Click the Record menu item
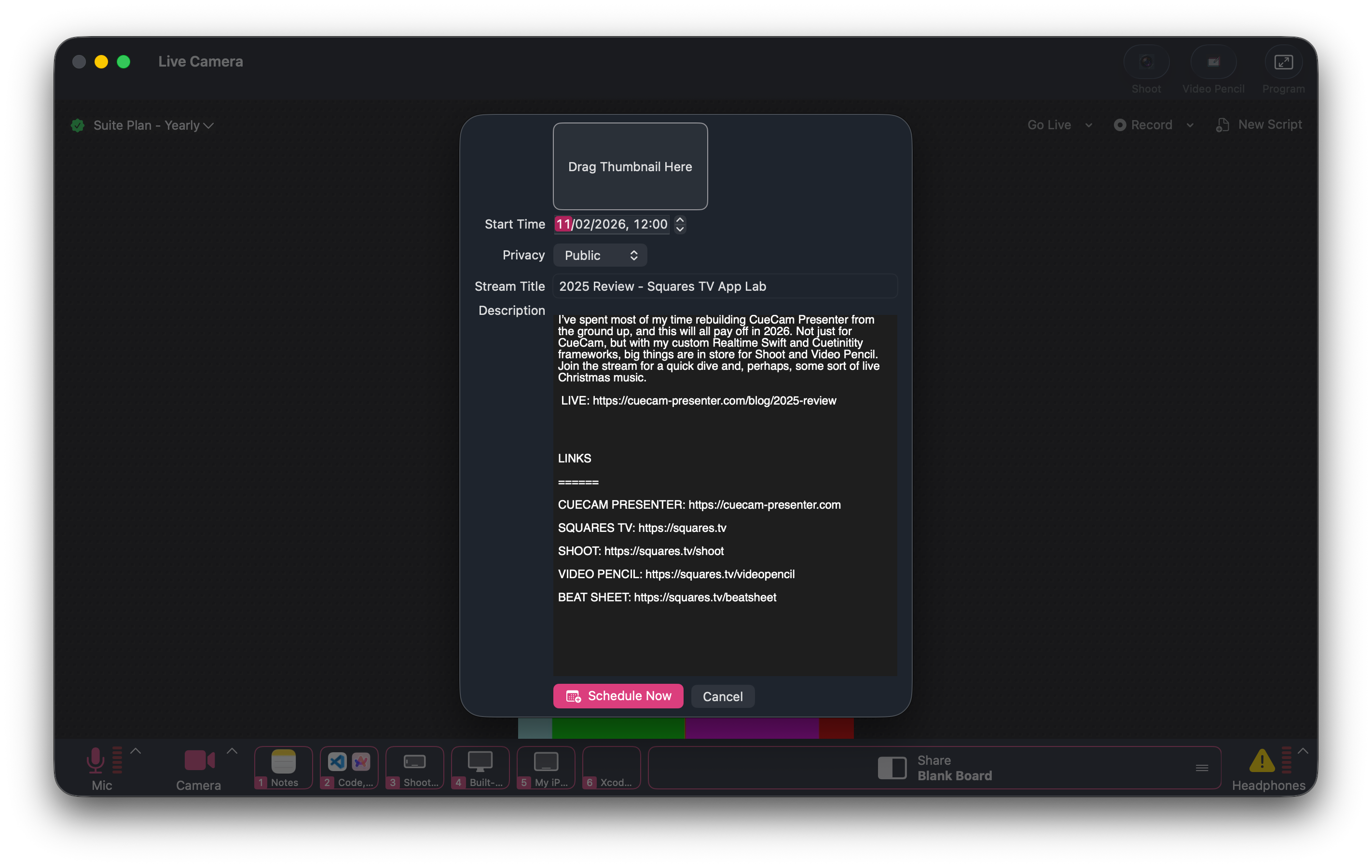 1143,125
